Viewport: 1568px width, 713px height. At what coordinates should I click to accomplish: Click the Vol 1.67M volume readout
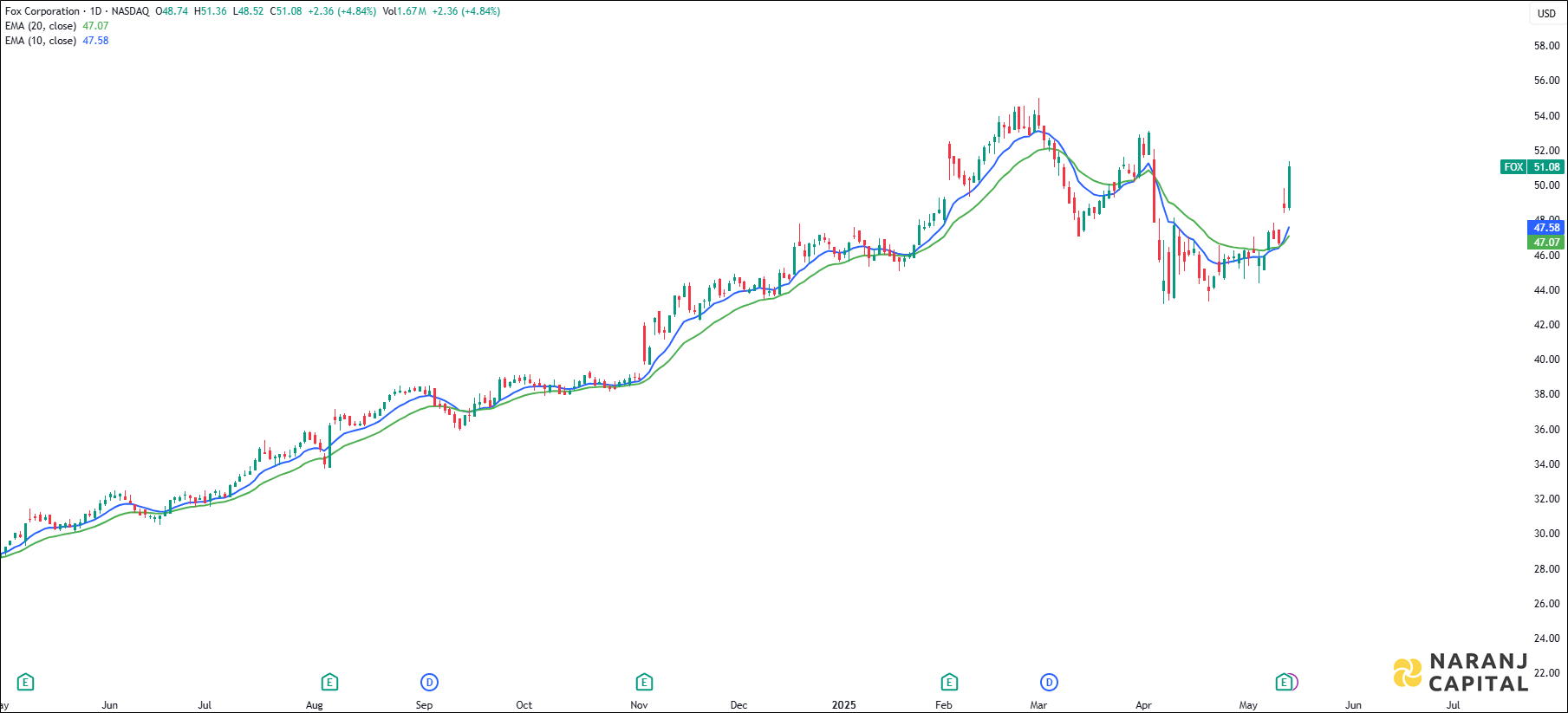click(x=404, y=11)
